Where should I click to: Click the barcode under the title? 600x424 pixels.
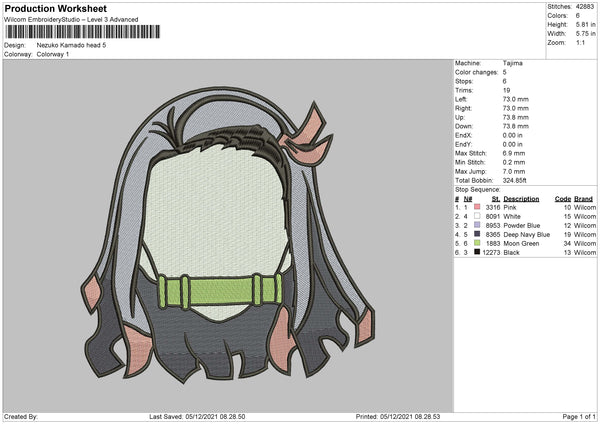[83, 32]
